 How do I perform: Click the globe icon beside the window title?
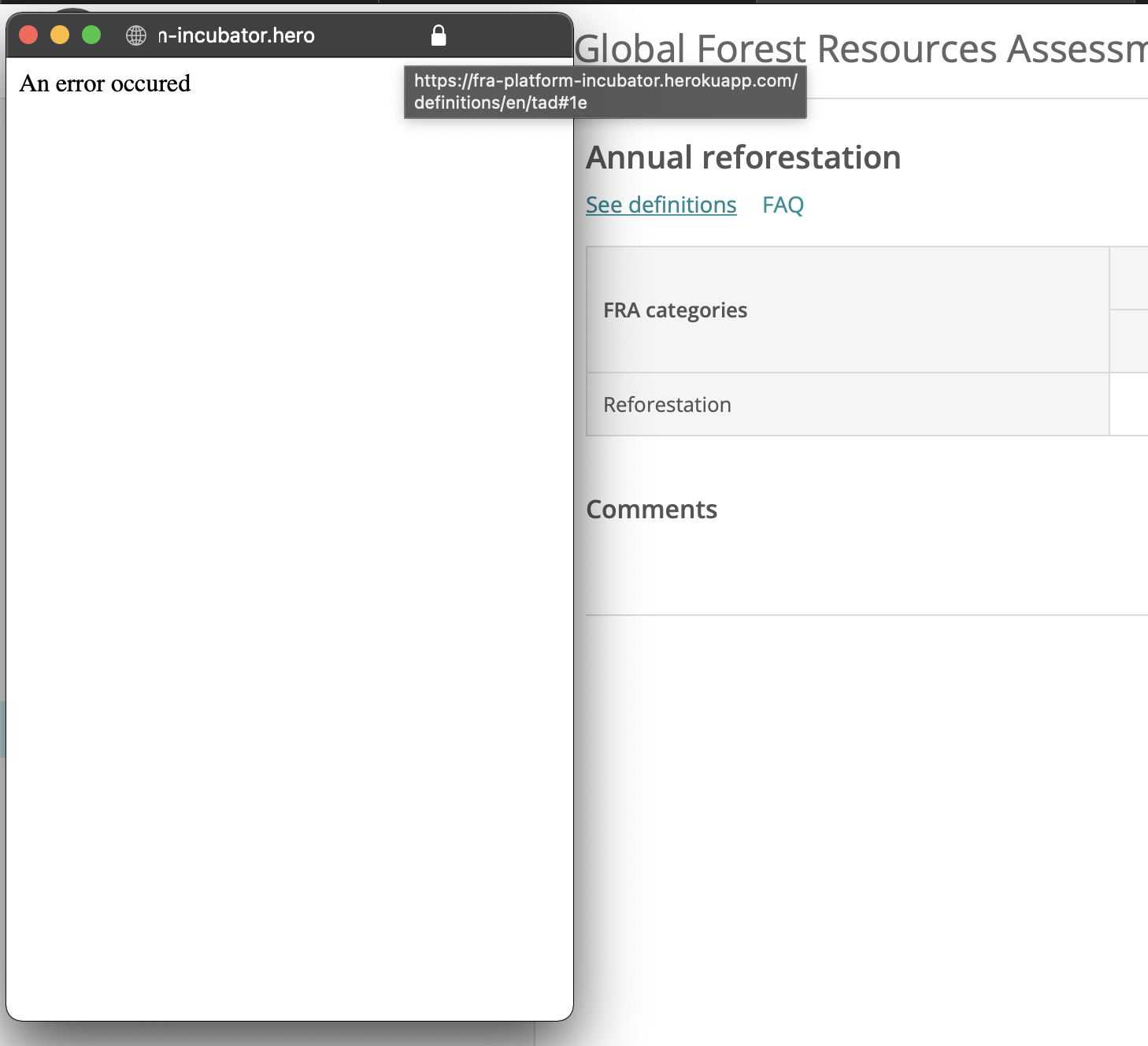(135, 35)
